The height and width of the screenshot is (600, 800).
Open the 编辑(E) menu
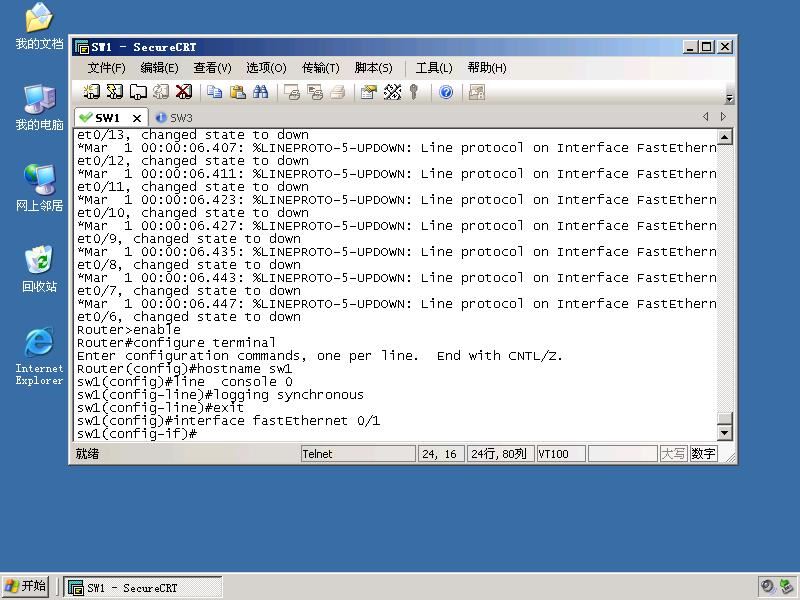(159, 68)
